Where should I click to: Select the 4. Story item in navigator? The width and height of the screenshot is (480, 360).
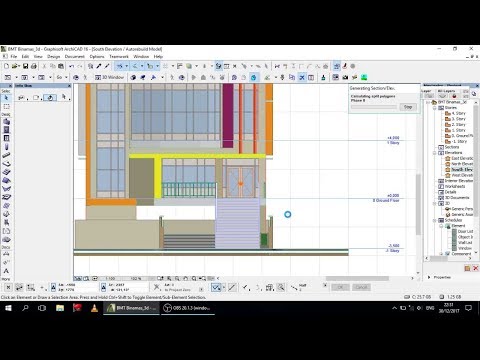(455, 113)
